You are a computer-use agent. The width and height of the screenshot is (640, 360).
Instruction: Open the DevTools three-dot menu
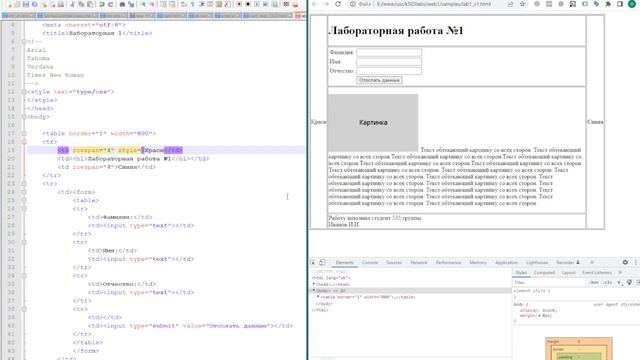click(x=636, y=262)
